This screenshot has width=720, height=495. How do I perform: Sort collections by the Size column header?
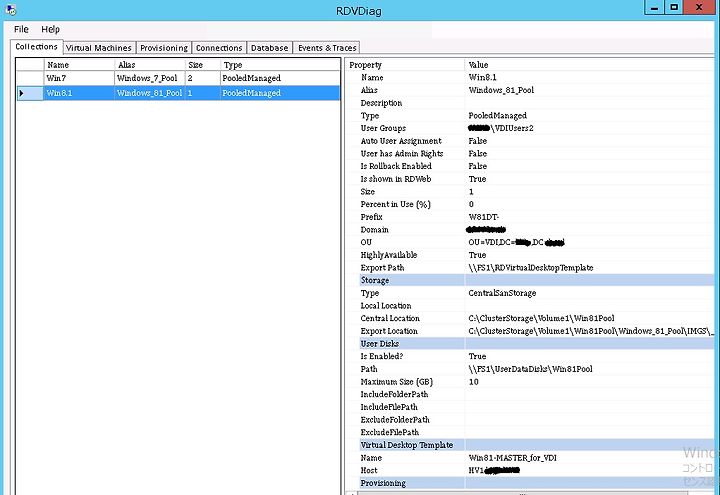(202, 65)
